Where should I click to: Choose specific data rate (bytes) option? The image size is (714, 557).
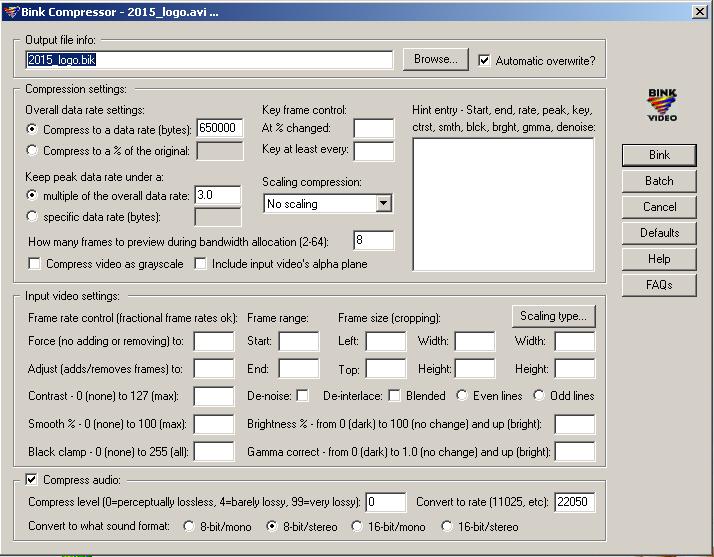pyautogui.click(x=31, y=216)
